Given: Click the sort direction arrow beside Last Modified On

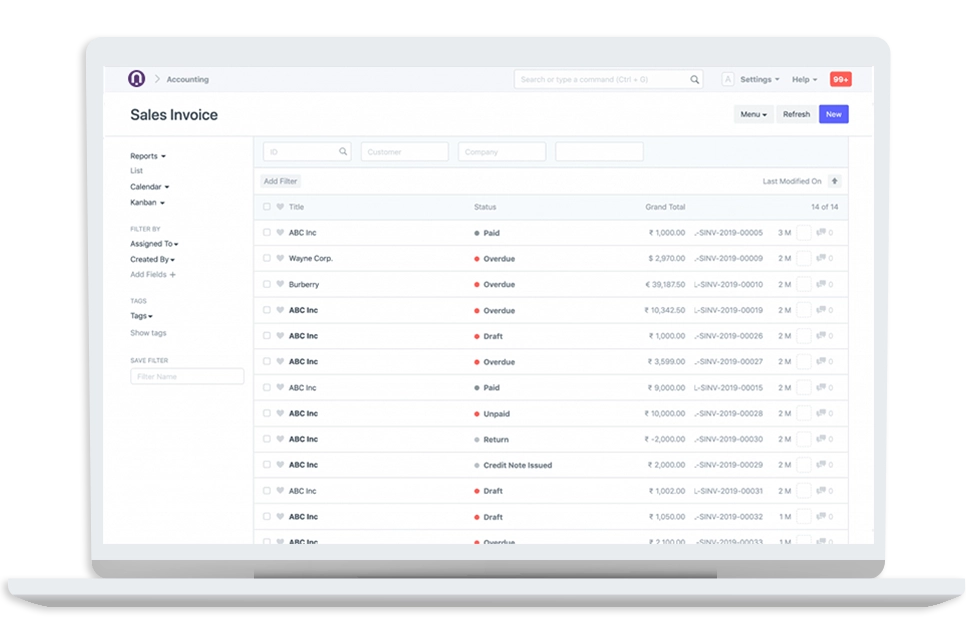Looking at the screenshot, I should 834,181.
